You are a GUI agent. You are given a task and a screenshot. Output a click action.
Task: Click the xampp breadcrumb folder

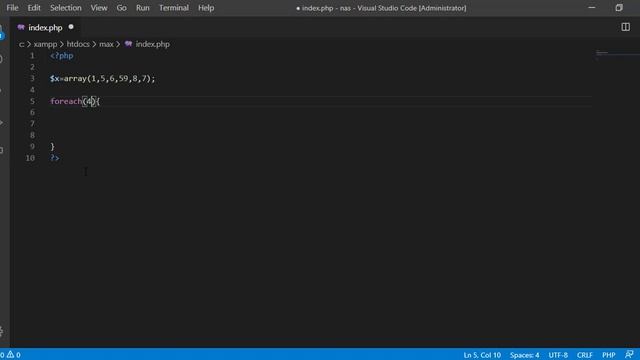tap(45, 44)
